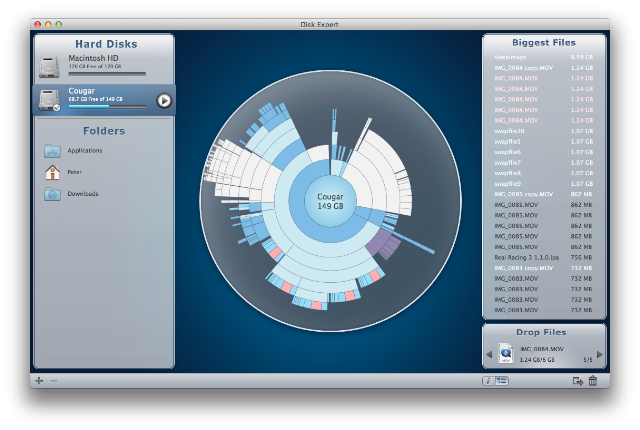This screenshot has width=640, height=430.
Task: Click the 1.24 GB/6 GB label in Drop Files
Action: [x=537, y=360]
